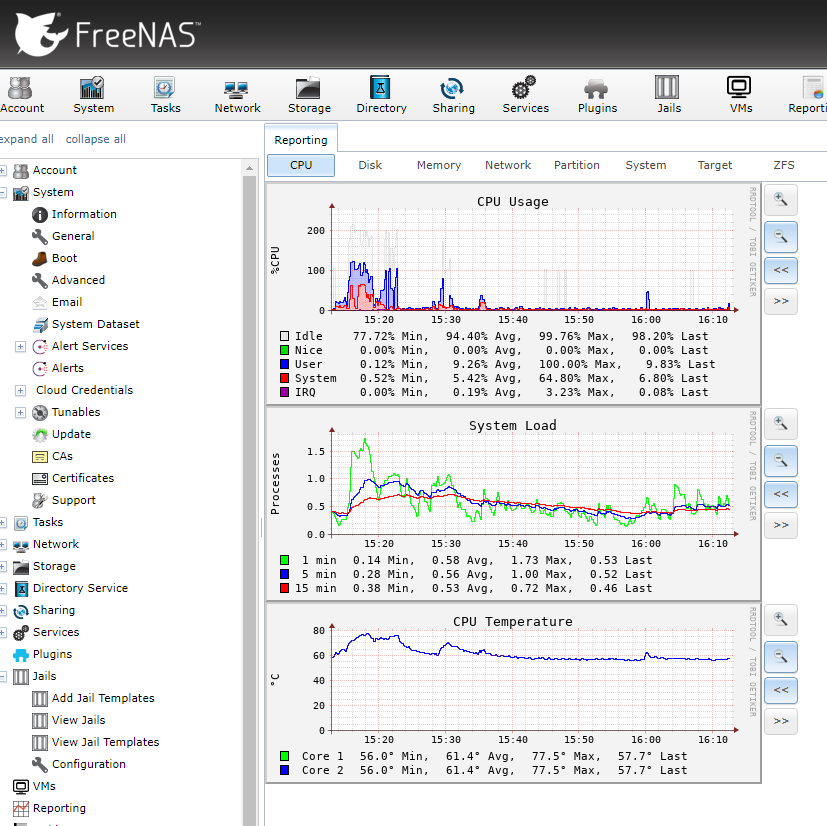Viewport: 827px width, 826px height.
Task: Open Plugins from the top toolbar
Action: (597, 95)
